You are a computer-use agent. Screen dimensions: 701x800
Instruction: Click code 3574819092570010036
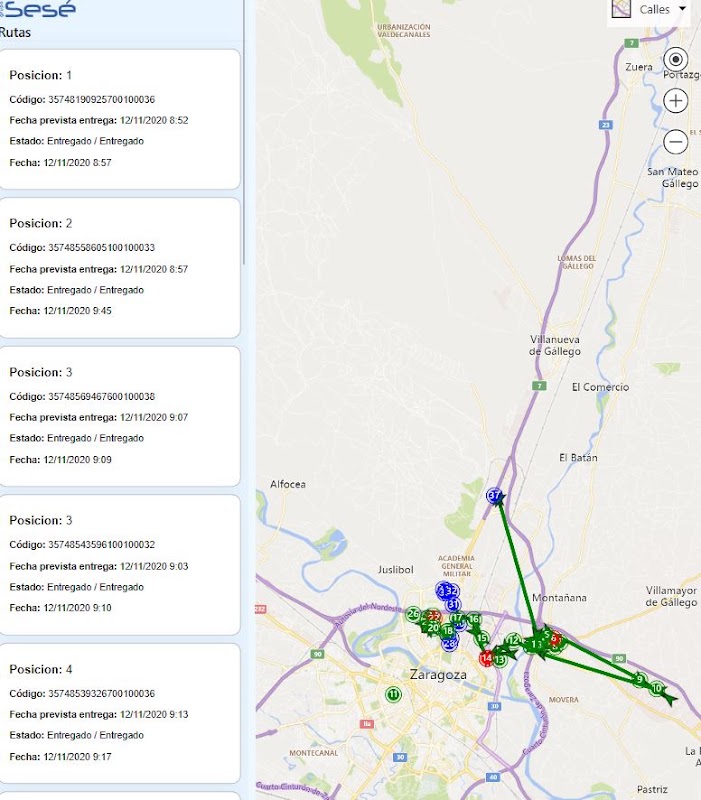(101, 99)
